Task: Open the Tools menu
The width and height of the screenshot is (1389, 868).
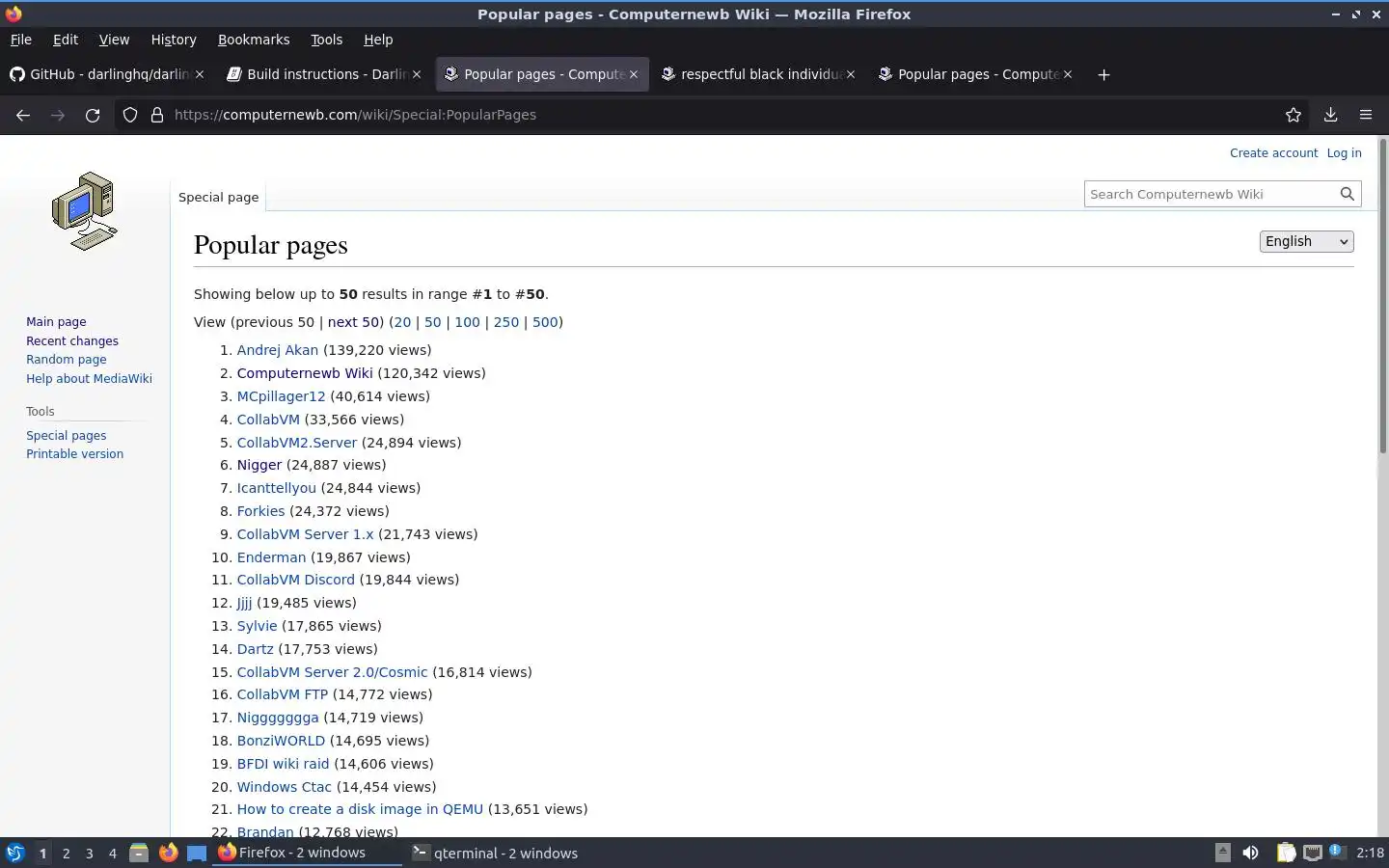Action: coord(326,40)
